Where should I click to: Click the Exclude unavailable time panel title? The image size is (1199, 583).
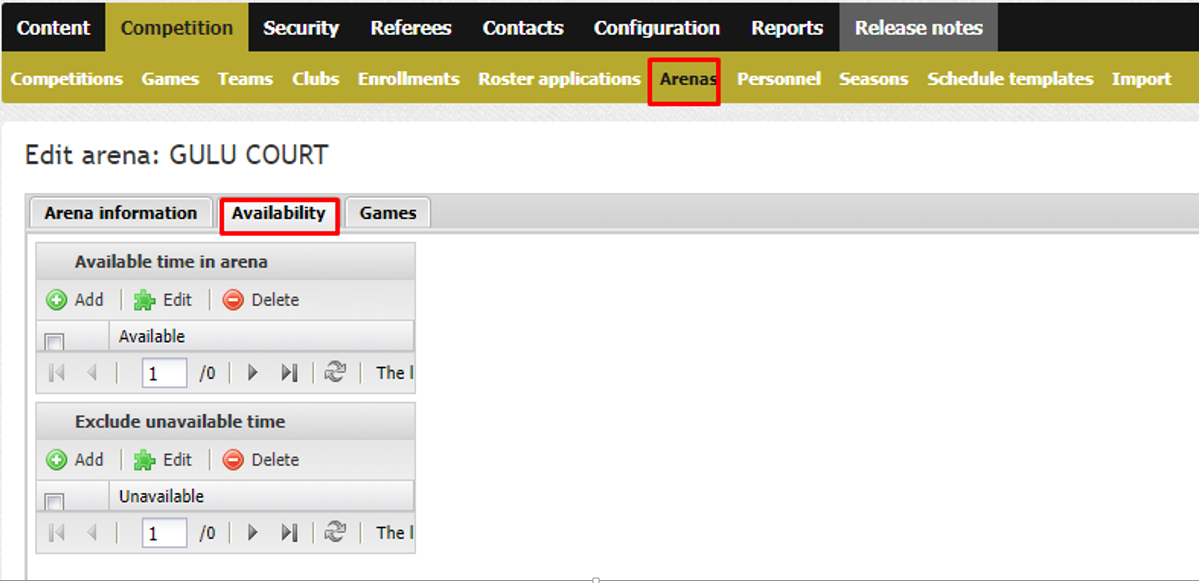(180, 422)
